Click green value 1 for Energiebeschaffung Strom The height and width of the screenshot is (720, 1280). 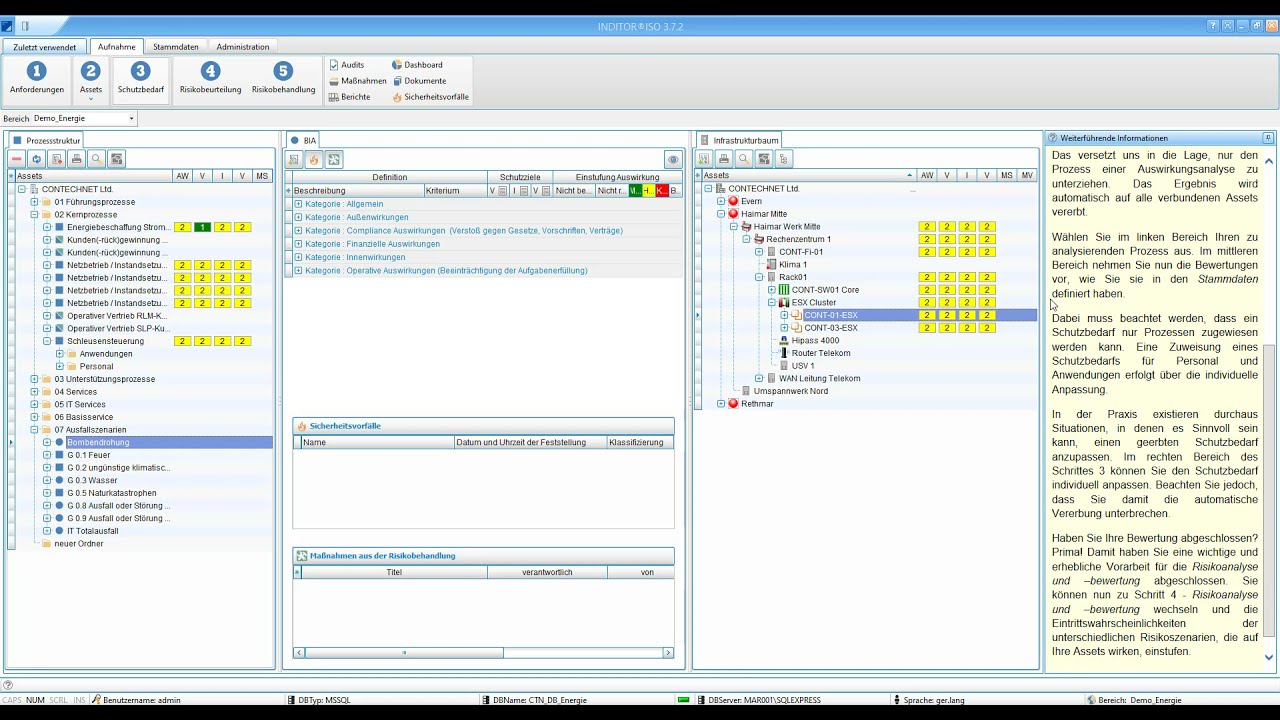(x=202, y=227)
